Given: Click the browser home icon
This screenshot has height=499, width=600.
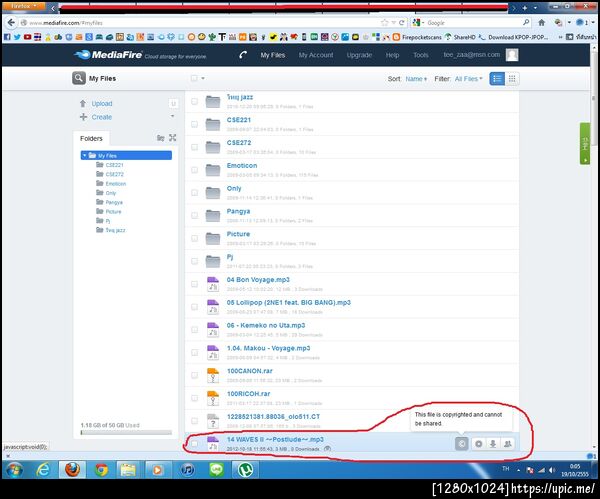Looking at the screenshot, I should [541, 23].
